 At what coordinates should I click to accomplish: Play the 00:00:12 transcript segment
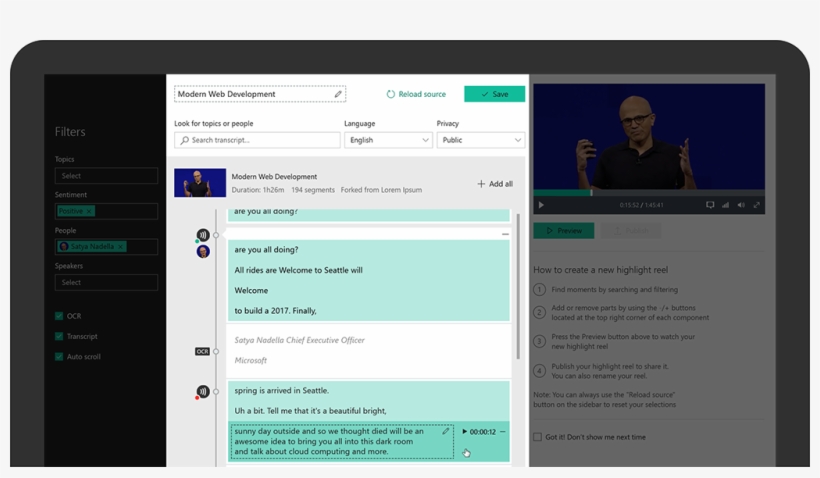pos(464,432)
